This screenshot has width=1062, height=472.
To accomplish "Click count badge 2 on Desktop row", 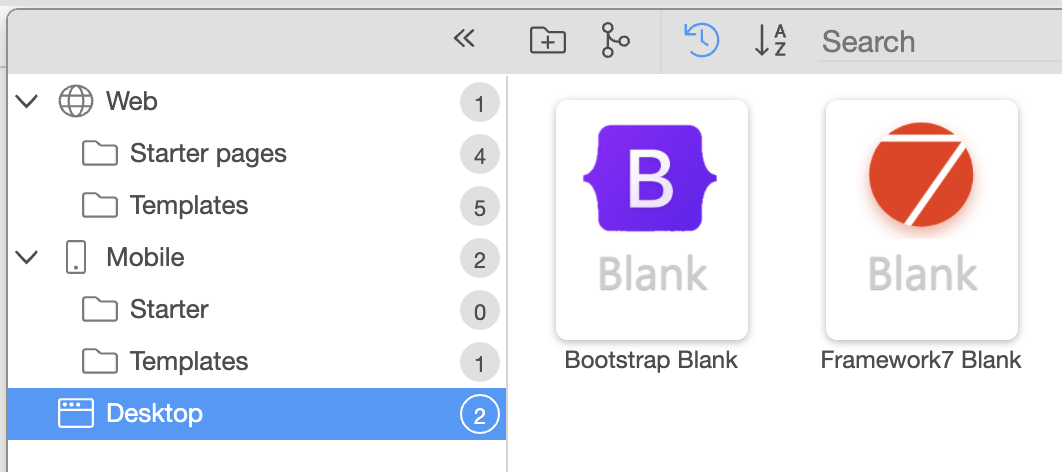I will point(480,415).
